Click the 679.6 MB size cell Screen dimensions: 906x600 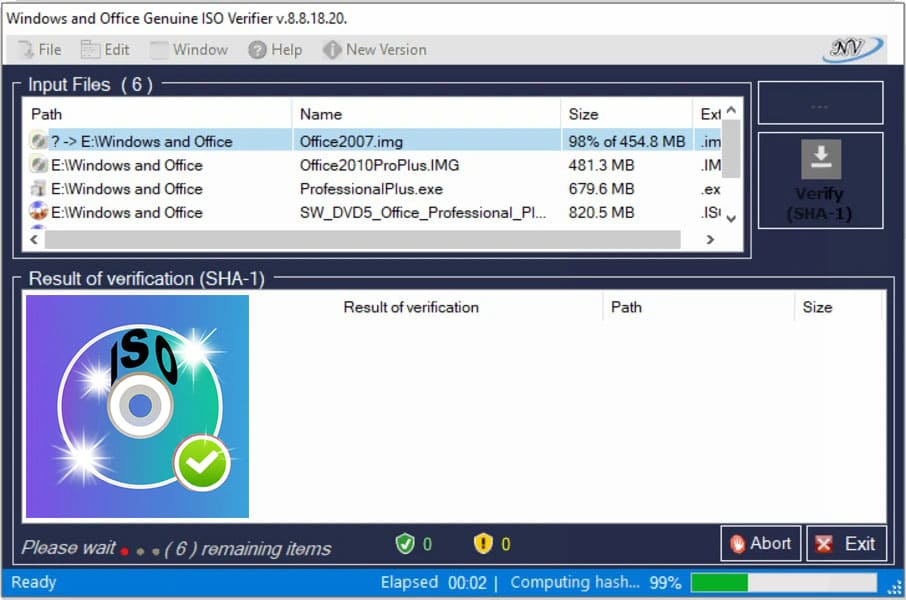tap(601, 189)
